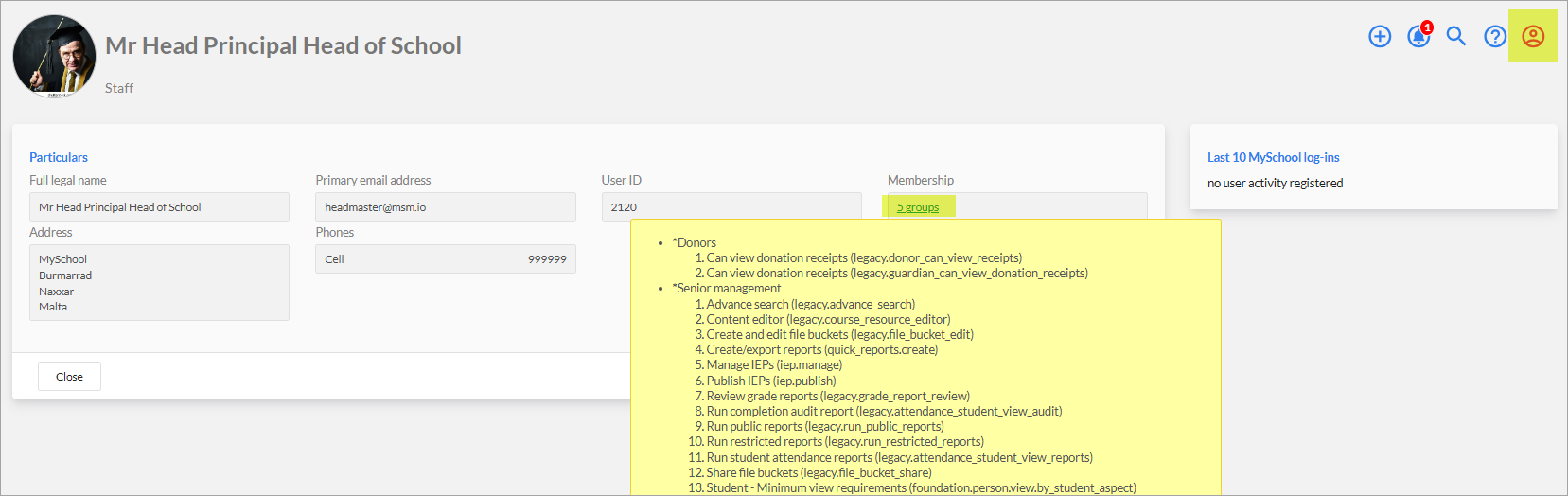
Task: Click 'Student - Minimum view requirements' line
Action: 921,487
